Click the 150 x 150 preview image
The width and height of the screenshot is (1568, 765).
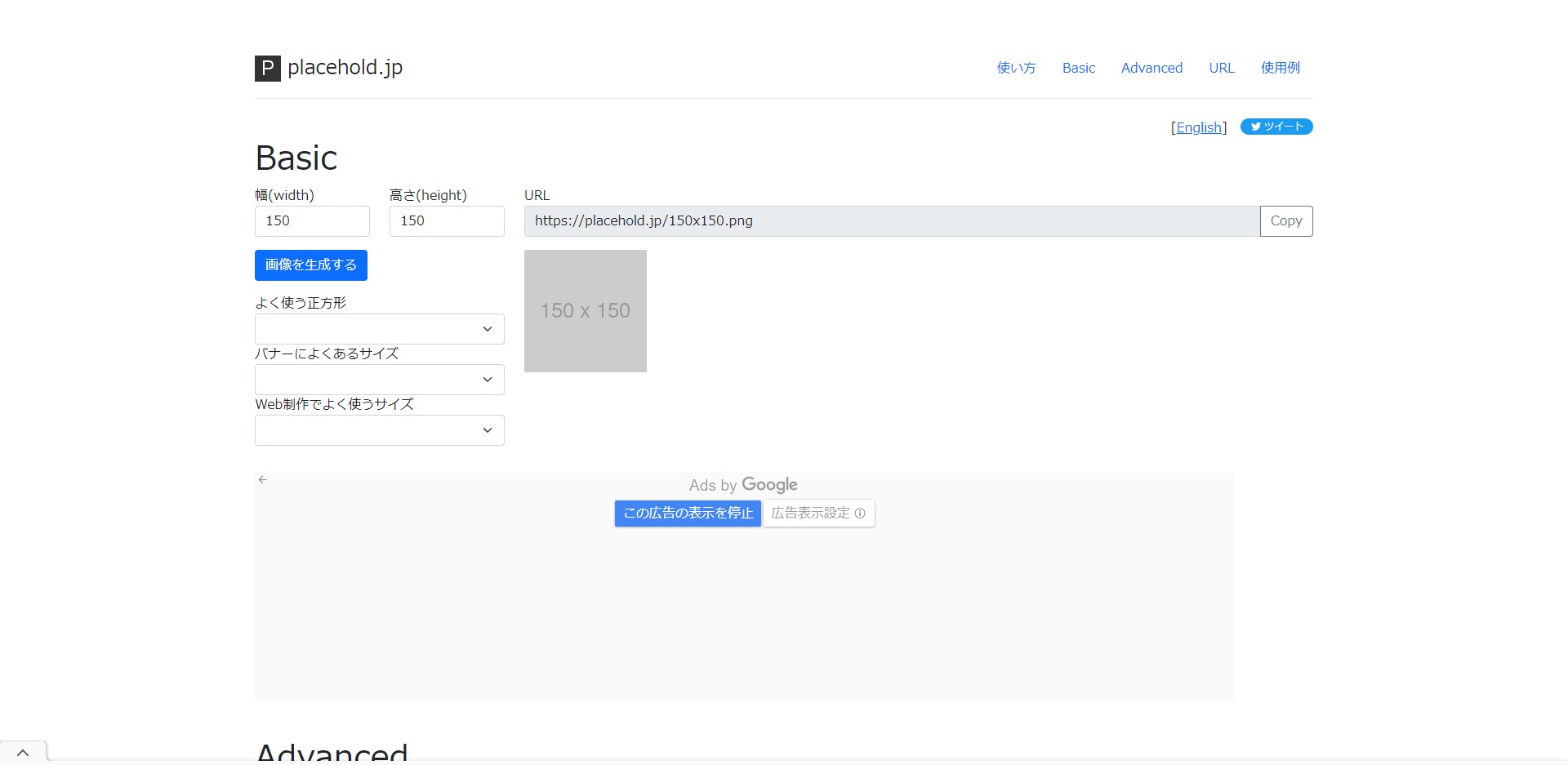point(586,311)
